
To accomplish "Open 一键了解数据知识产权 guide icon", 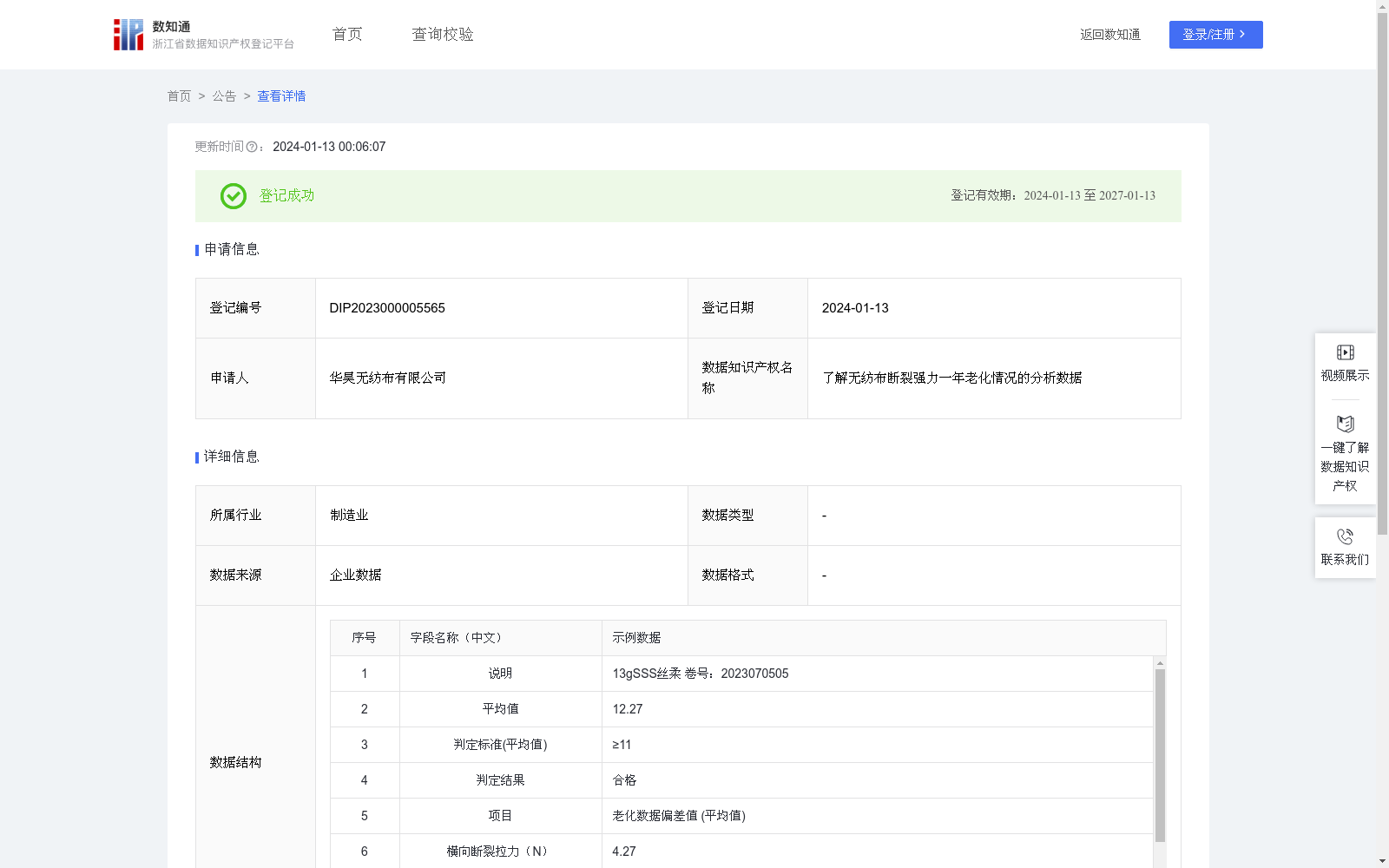I will 1345,424.
